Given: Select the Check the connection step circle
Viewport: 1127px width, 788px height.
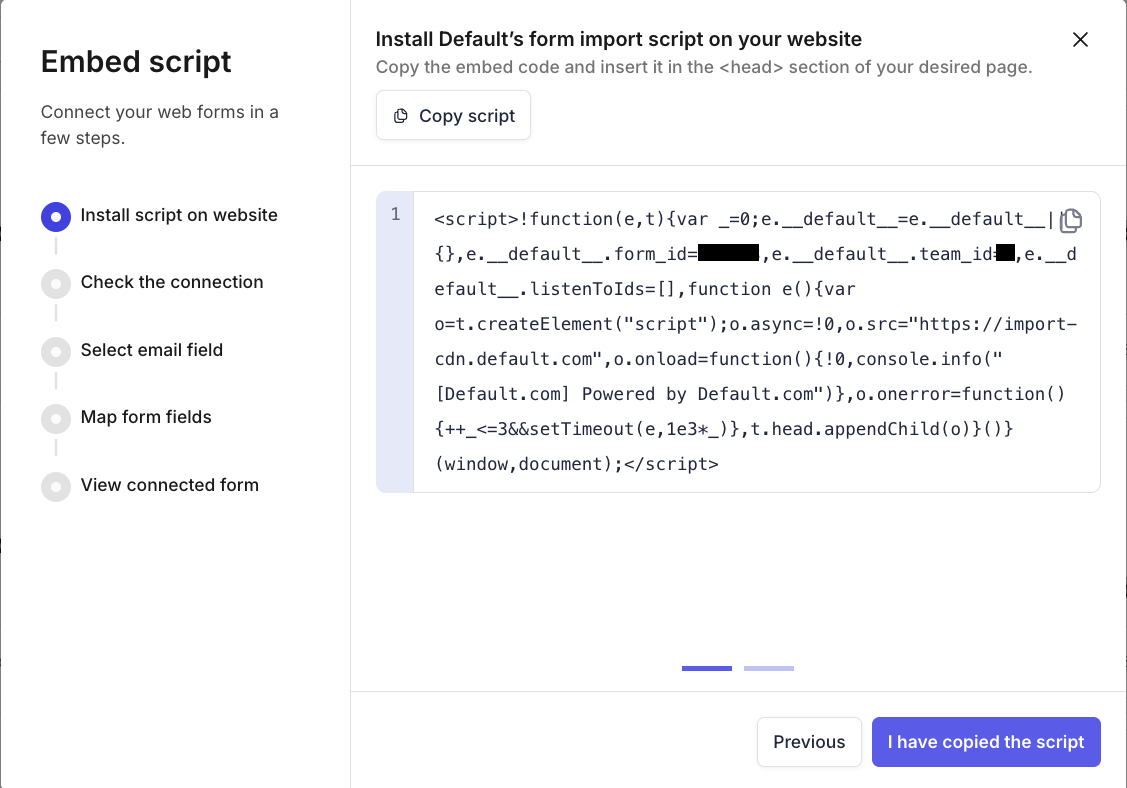Looking at the screenshot, I should click(x=56, y=283).
